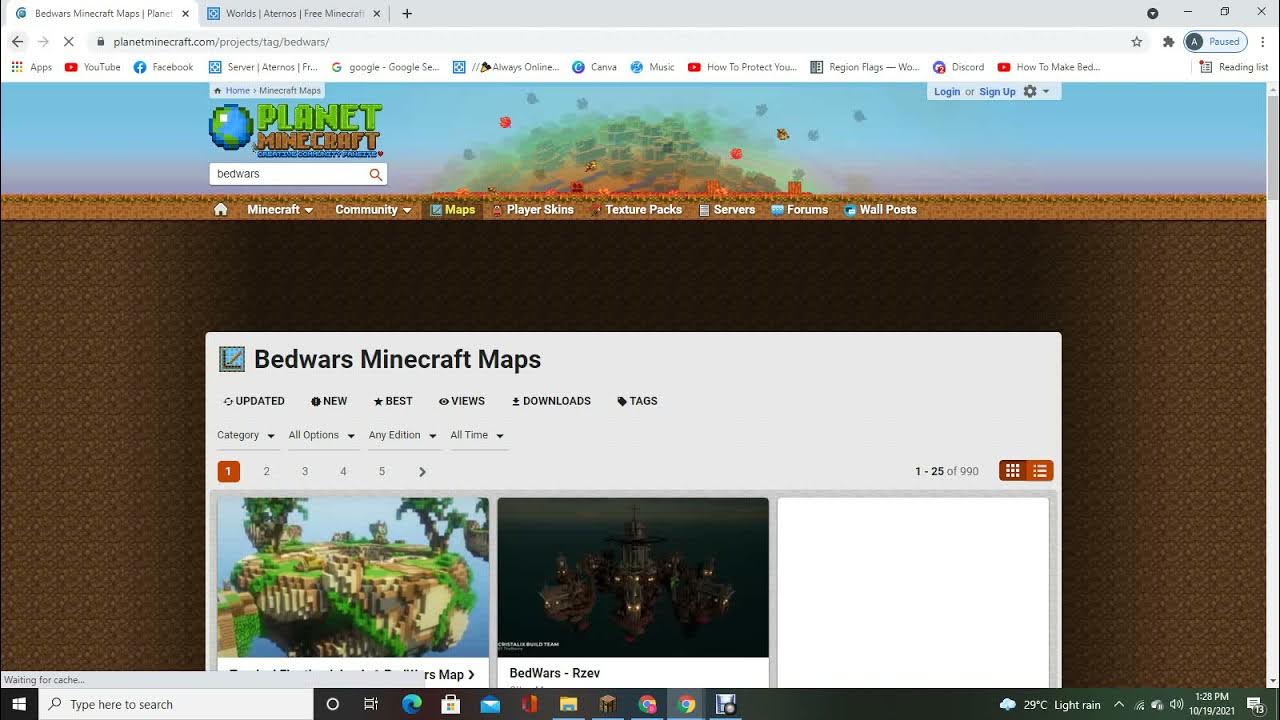The width and height of the screenshot is (1280, 720).
Task: Open the TAGS link
Action: pos(637,401)
